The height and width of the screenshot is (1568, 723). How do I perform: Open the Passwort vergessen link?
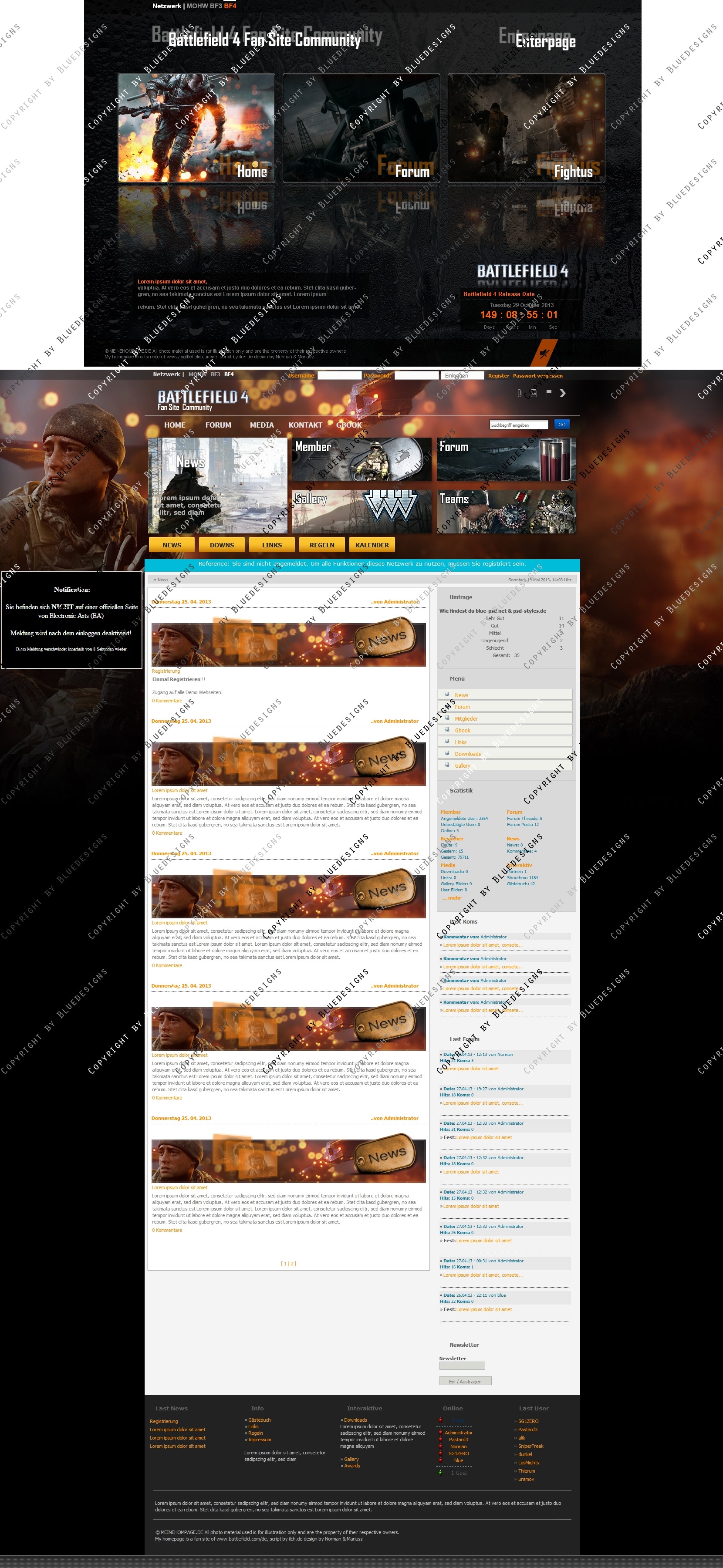538,376
